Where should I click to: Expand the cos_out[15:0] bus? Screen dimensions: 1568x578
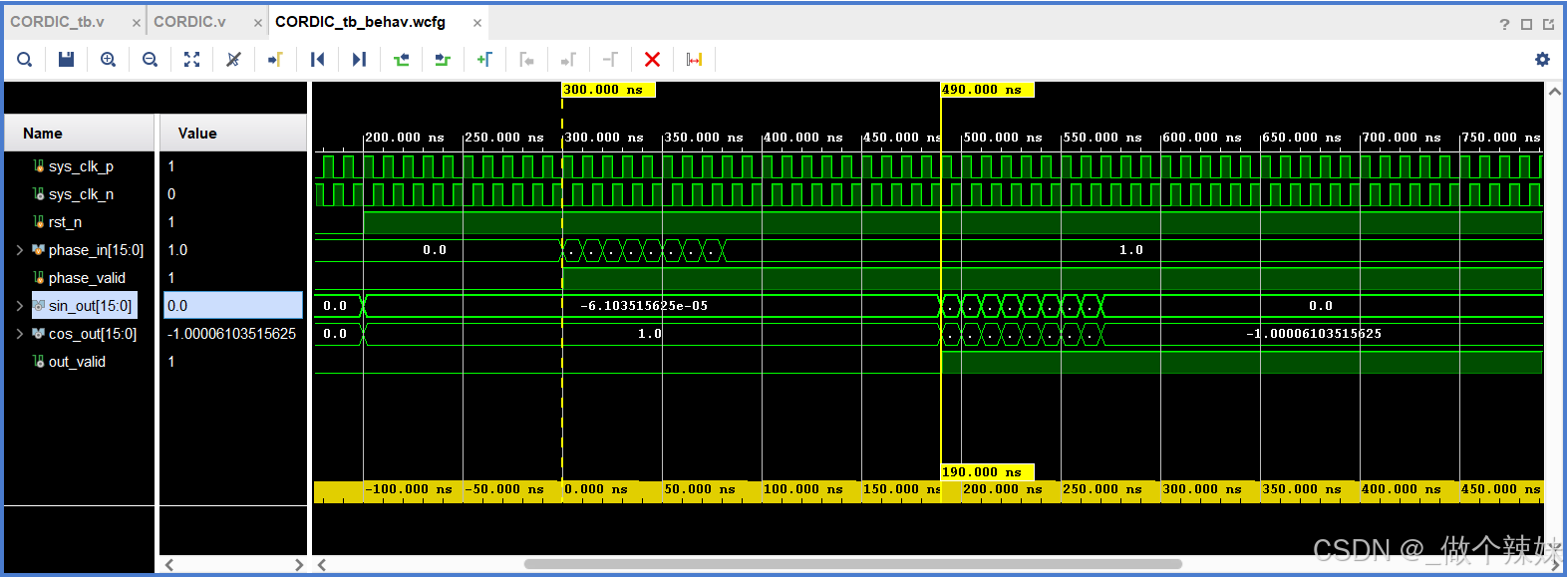pos(19,334)
